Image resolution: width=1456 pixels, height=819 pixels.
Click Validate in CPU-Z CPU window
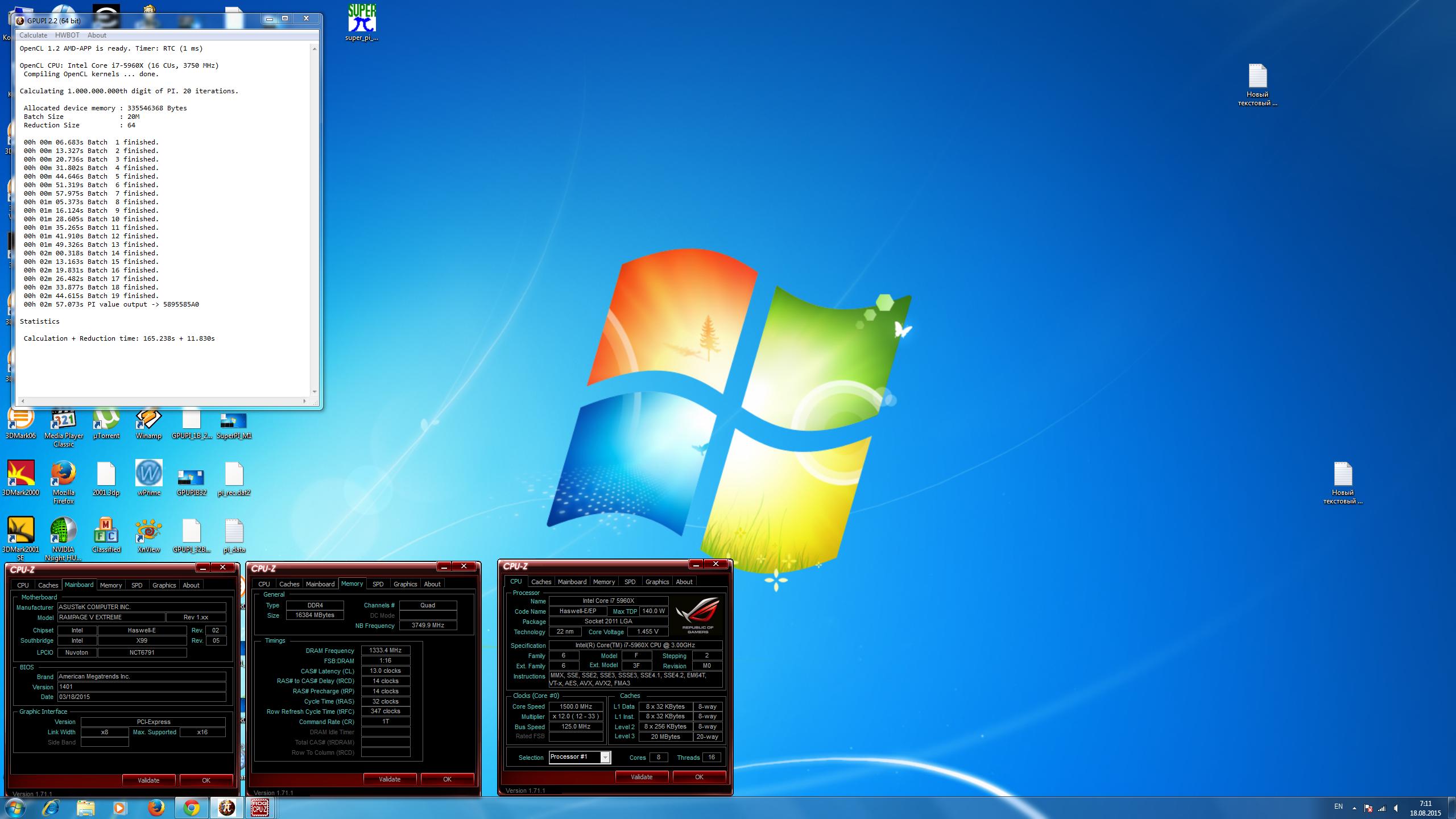click(642, 777)
